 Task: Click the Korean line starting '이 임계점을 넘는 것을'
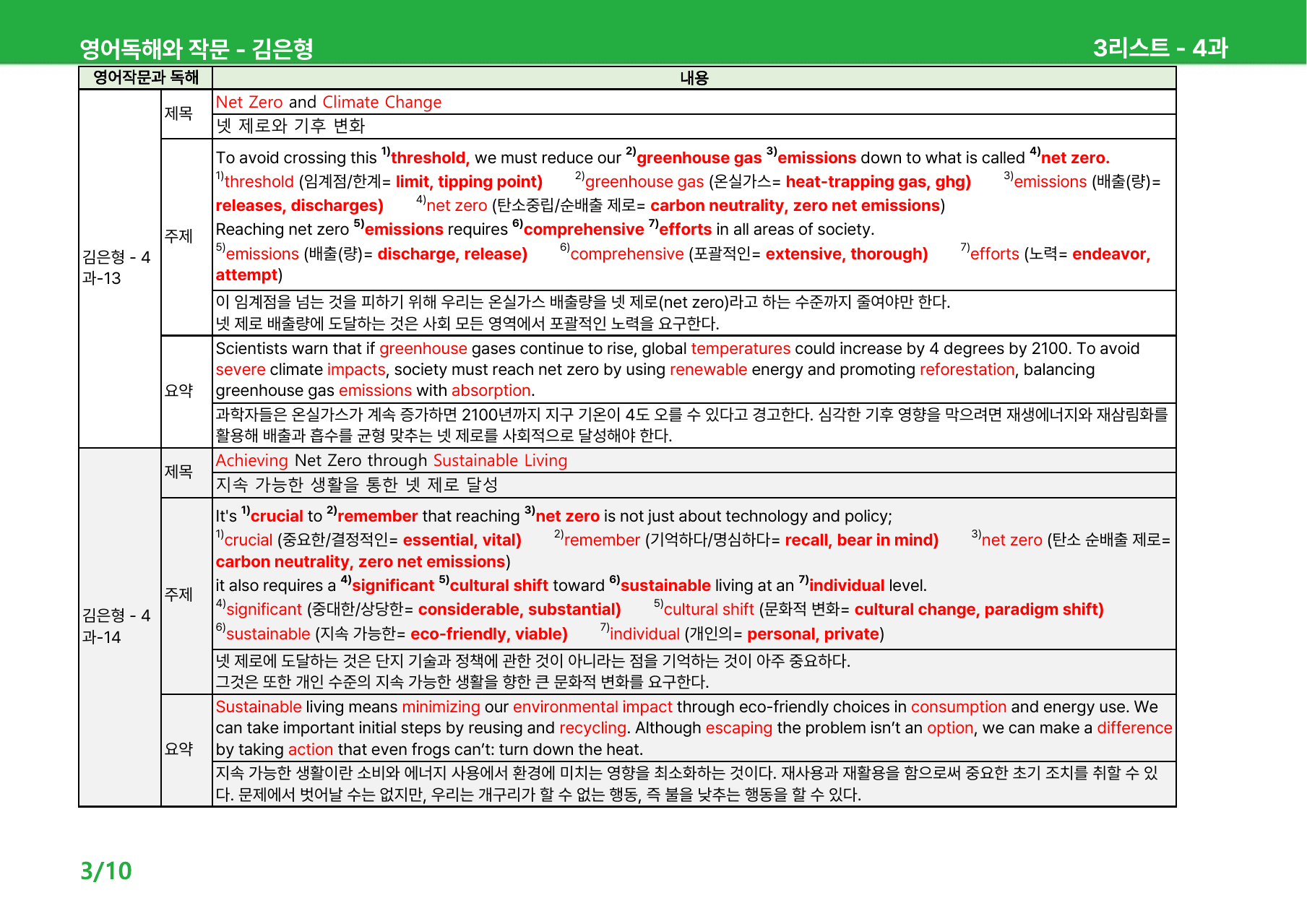coord(583,301)
